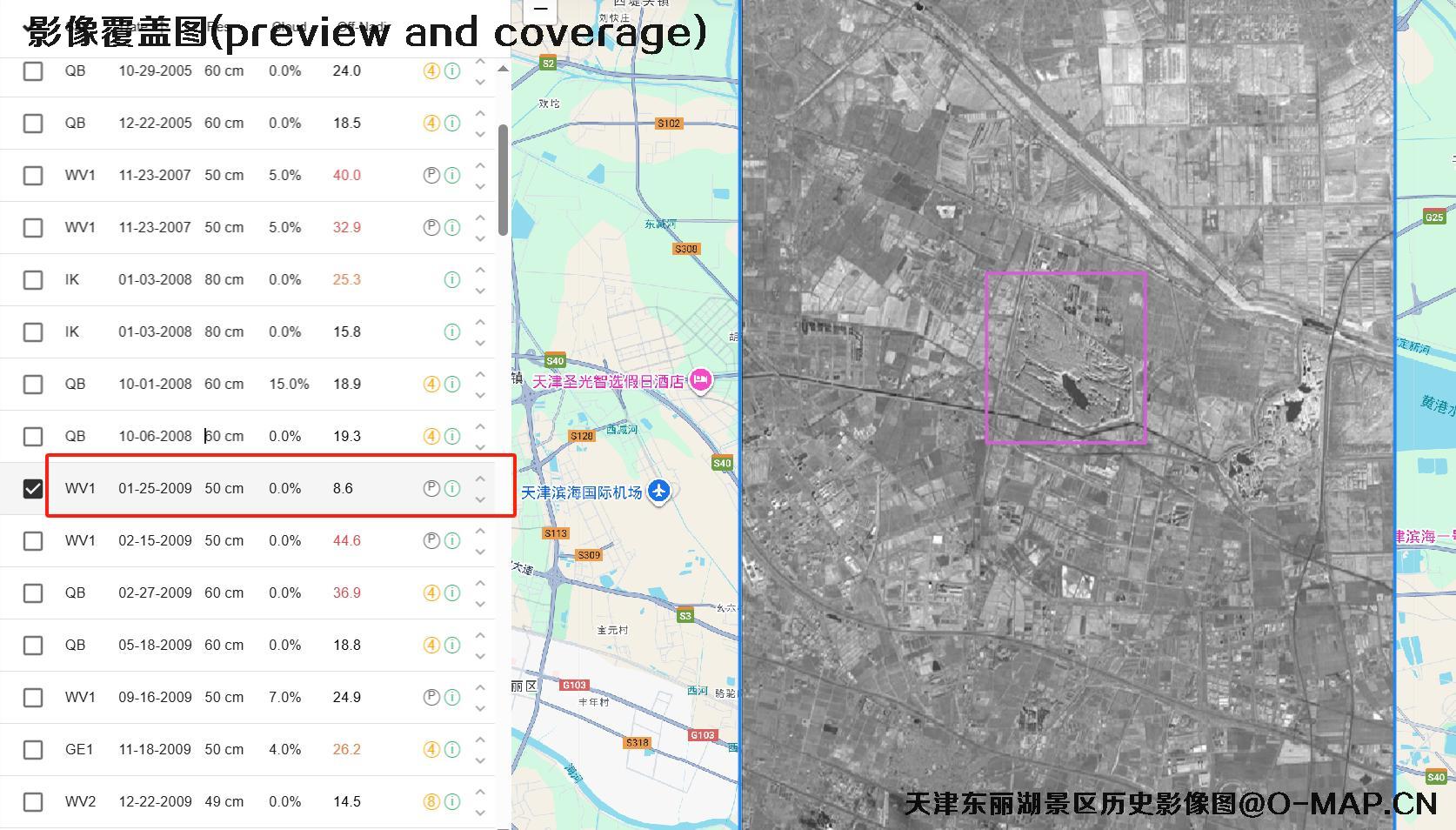Click the hotel marker pin on the map

pos(700,380)
